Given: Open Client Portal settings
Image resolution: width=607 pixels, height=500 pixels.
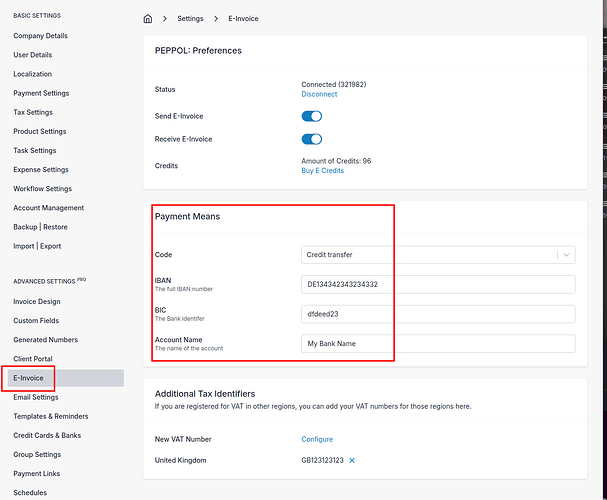Looking at the screenshot, I should [33, 359].
